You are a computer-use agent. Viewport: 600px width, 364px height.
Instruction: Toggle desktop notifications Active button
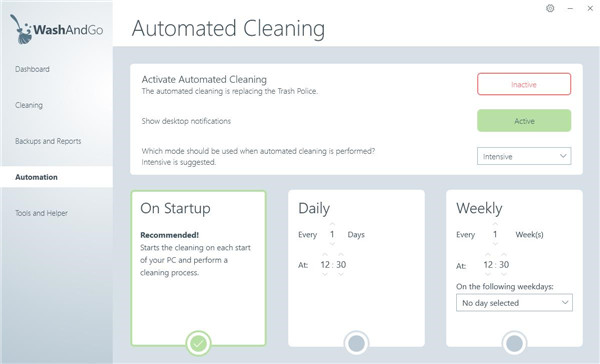(524, 121)
